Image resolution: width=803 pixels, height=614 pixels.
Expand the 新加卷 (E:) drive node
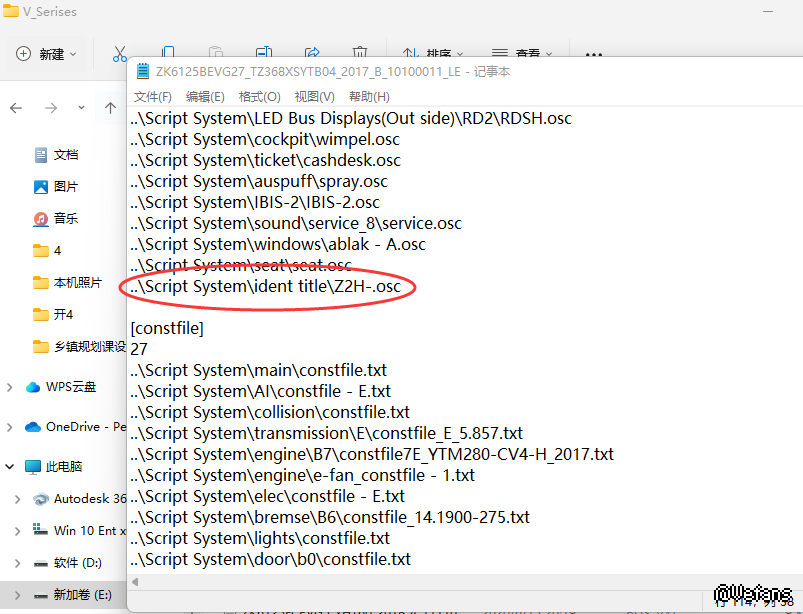tap(17, 595)
